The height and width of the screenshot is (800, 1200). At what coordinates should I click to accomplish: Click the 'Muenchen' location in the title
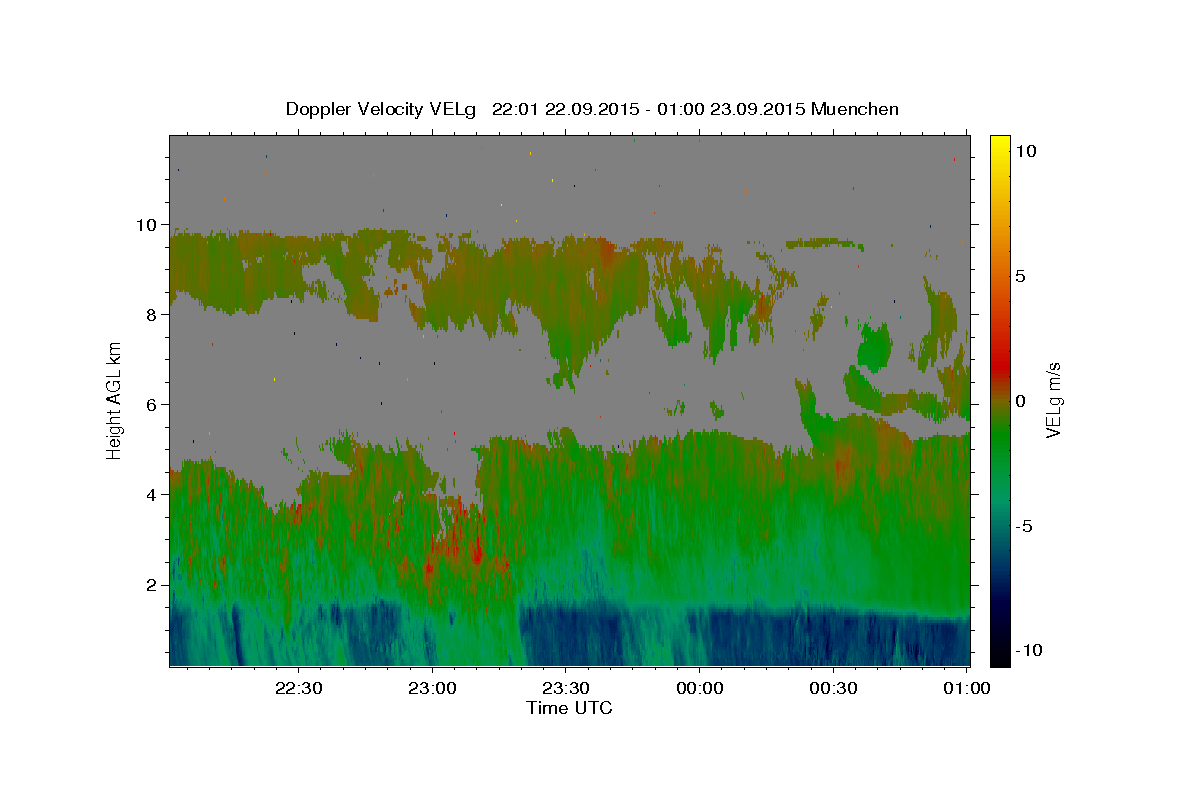[855, 109]
